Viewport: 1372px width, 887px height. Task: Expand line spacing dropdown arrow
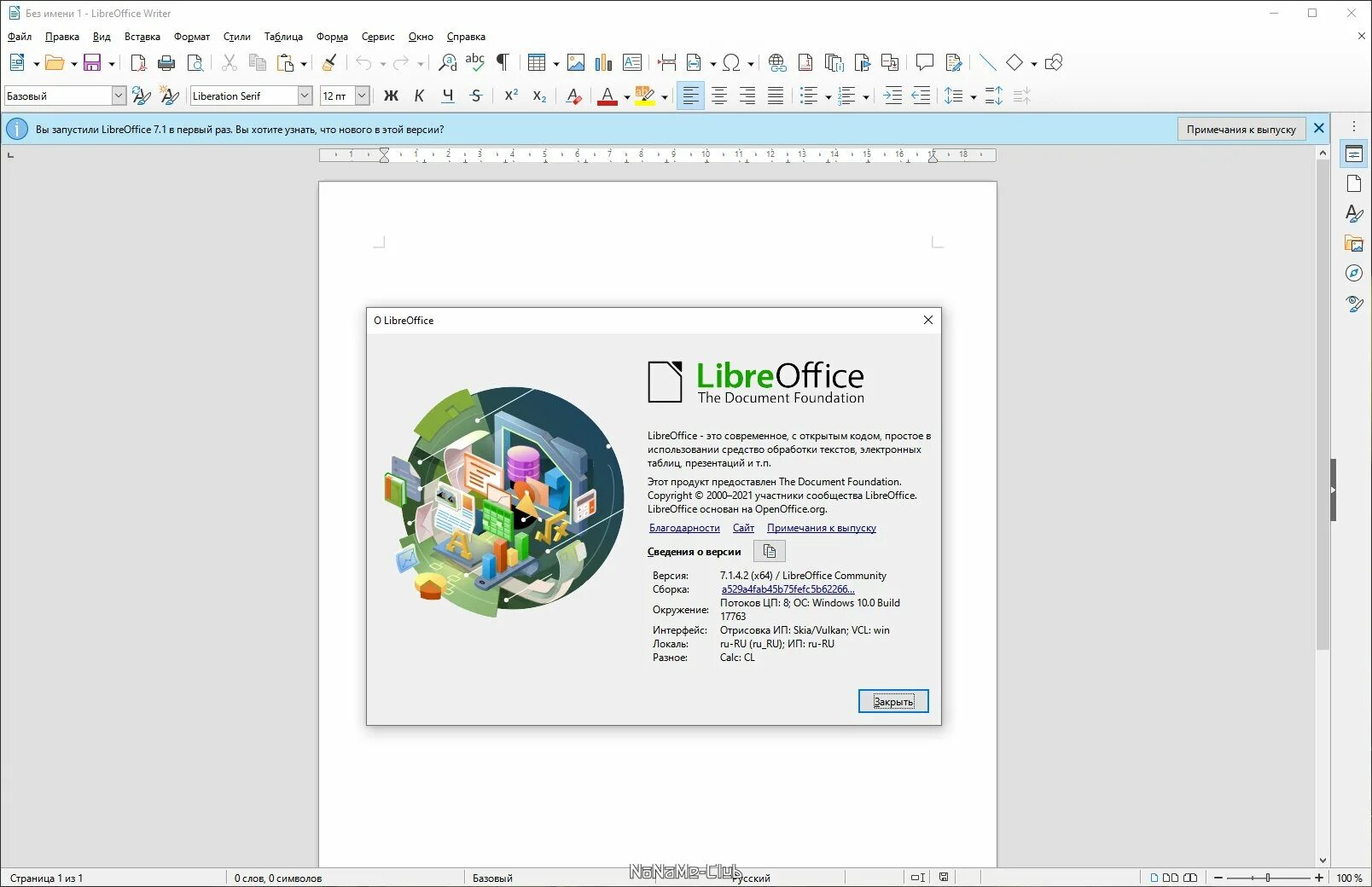tap(973, 96)
